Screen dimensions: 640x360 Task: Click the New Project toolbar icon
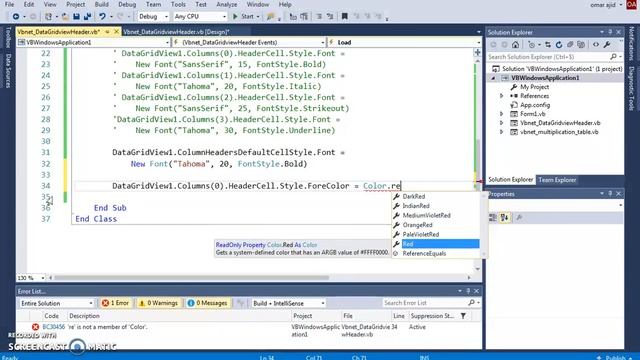[x=48, y=16]
